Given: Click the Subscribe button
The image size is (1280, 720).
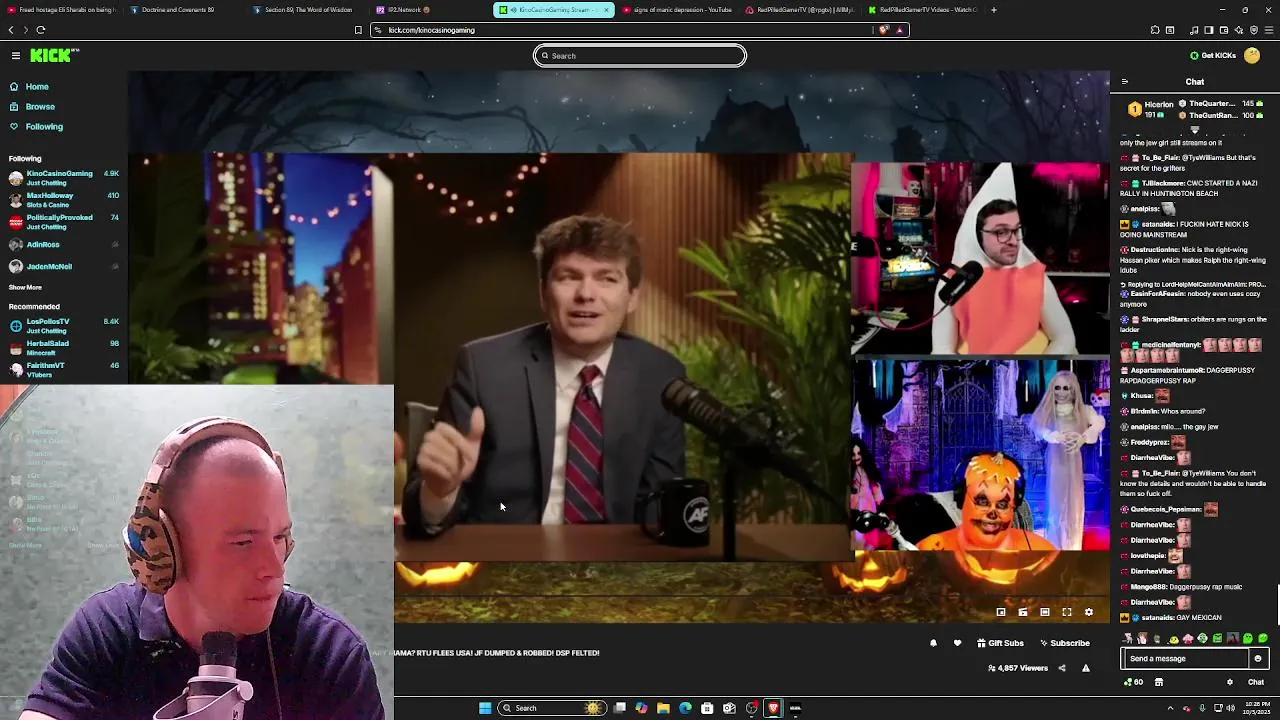Looking at the screenshot, I should (1064, 643).
